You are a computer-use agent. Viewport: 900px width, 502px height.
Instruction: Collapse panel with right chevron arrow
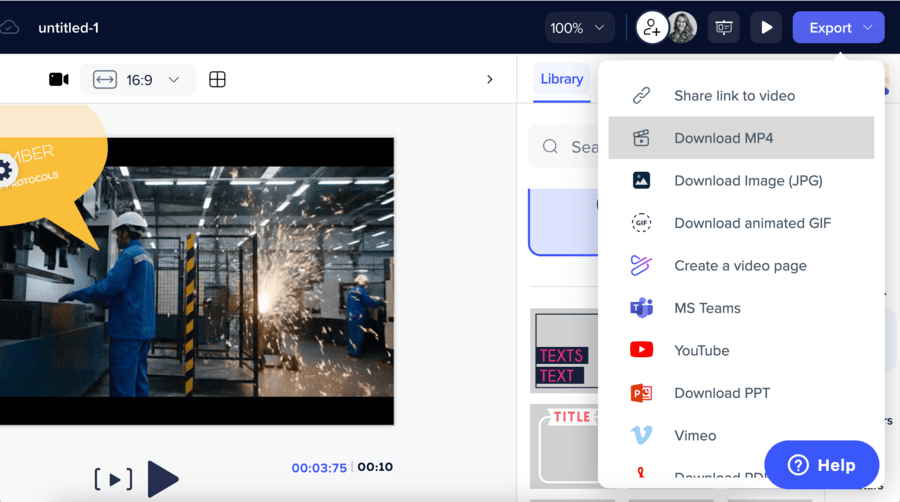489,79
